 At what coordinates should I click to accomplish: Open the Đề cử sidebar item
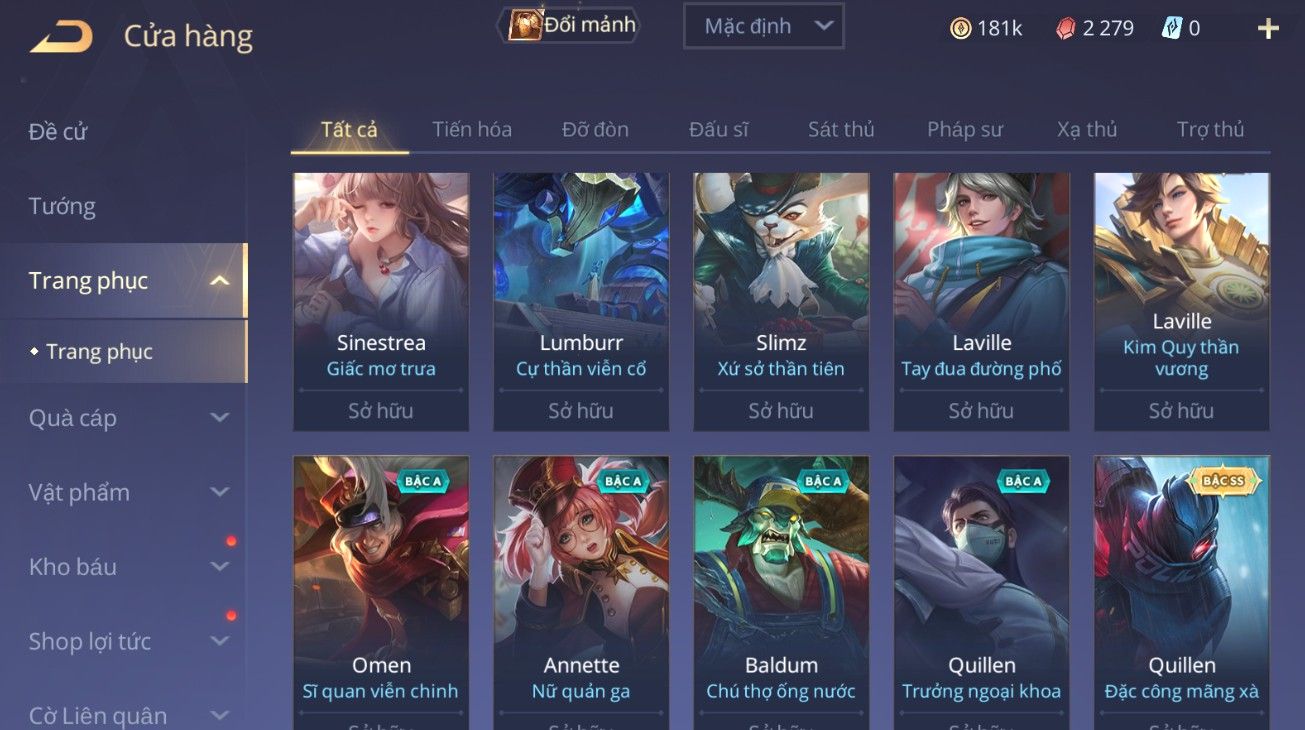click(x=58, y=131)
